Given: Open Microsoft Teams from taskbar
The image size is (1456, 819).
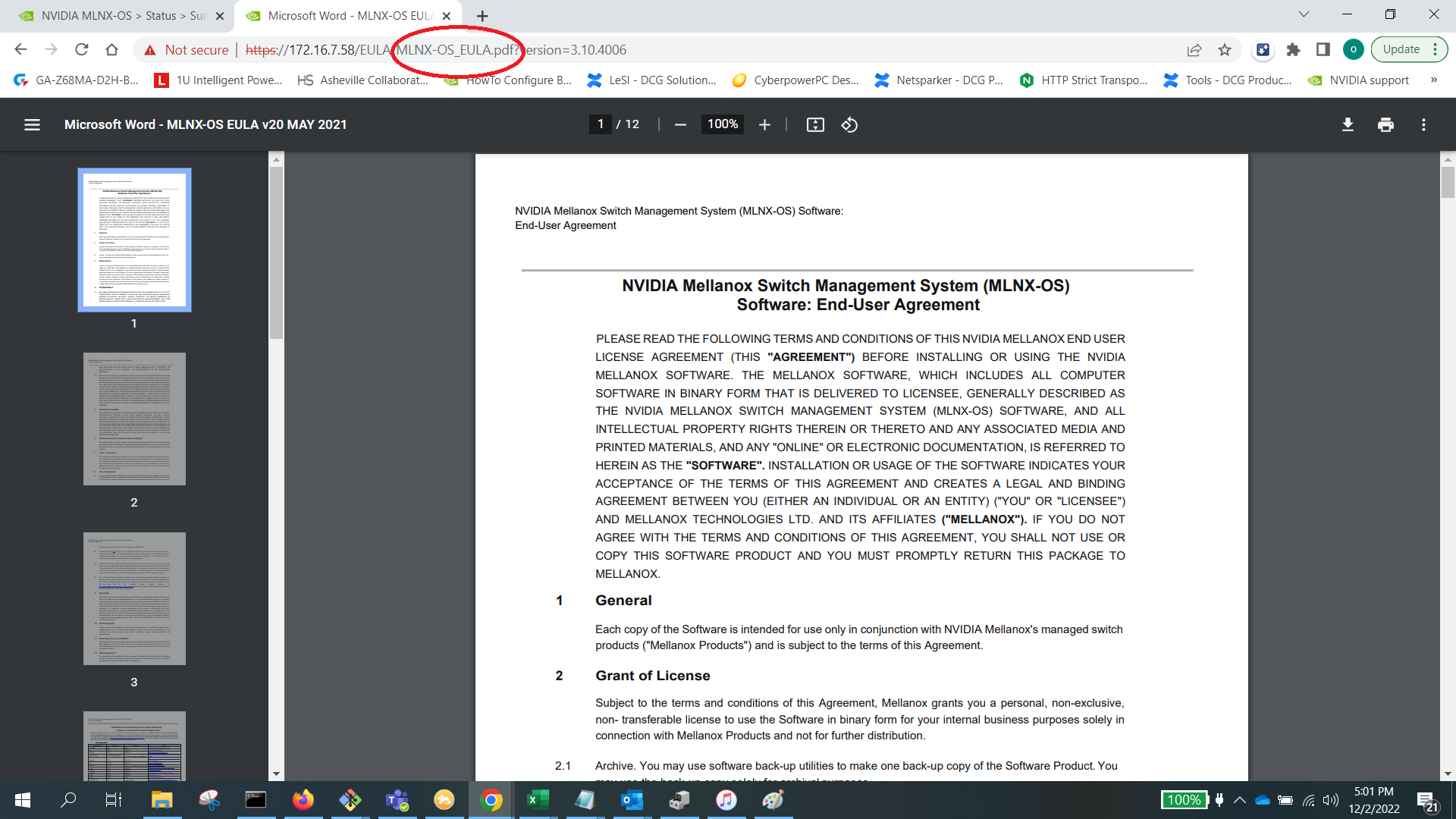Looking at the screenshot, I should tap(397, 800).
